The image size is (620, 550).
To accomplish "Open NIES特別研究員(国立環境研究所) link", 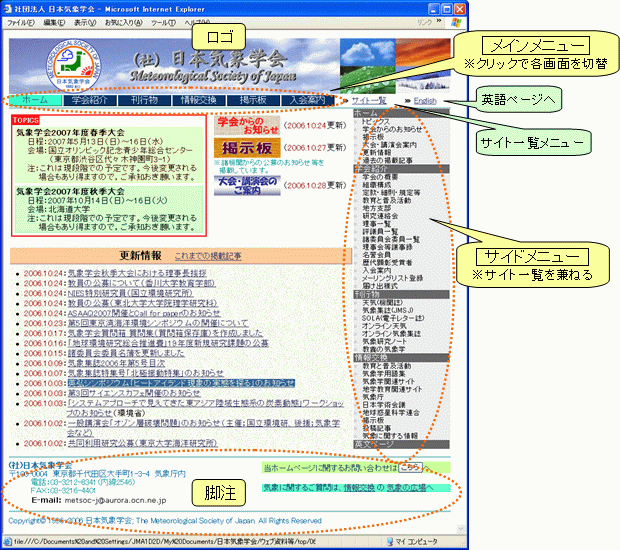I will coord(130,293).
